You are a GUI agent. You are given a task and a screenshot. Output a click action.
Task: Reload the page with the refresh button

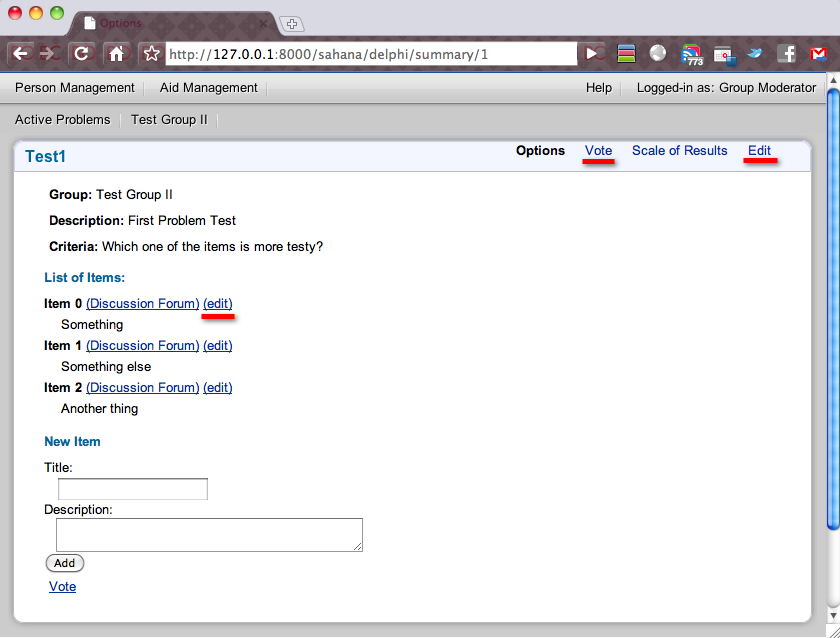pos(83,54)
